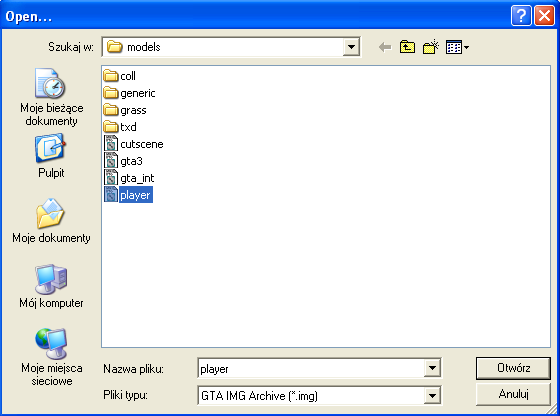Go to Pulpit in places bar
Viewport: 560px width, 416px height.
[51, 156]
